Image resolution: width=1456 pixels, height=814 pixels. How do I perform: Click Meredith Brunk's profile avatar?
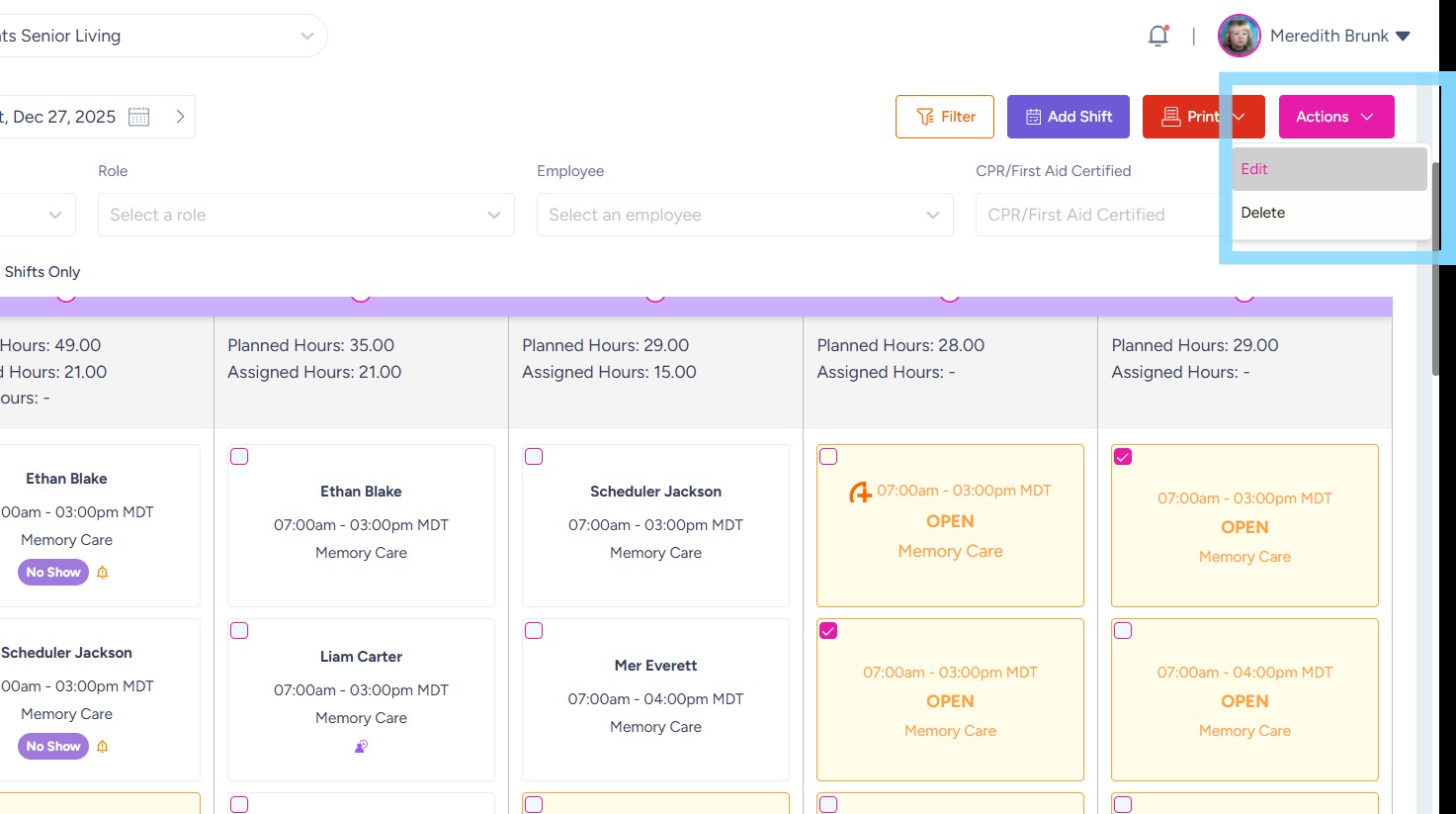[x=1239, y=36]
